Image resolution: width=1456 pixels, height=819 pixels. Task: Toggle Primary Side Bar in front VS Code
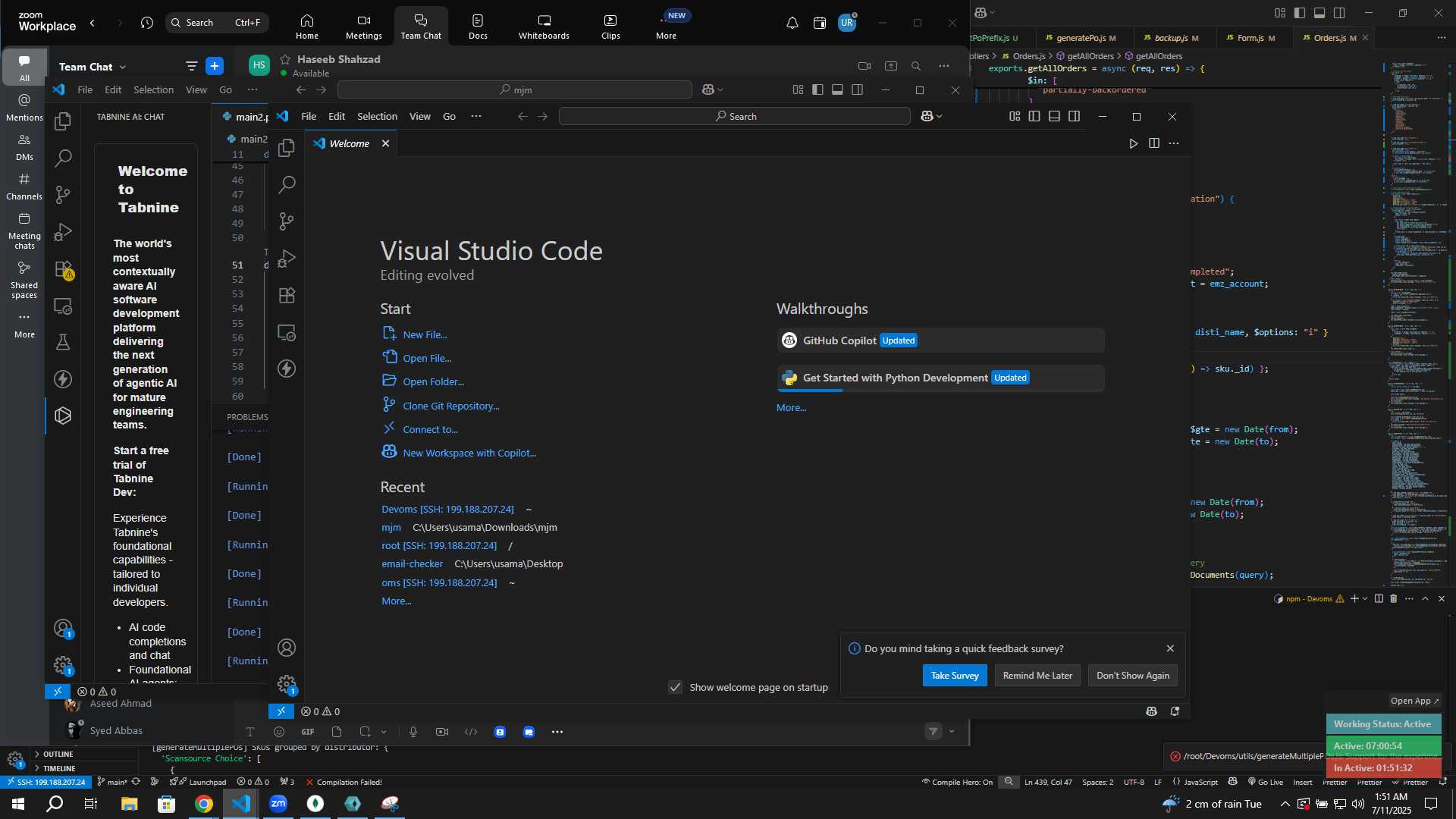point(1034,116)
